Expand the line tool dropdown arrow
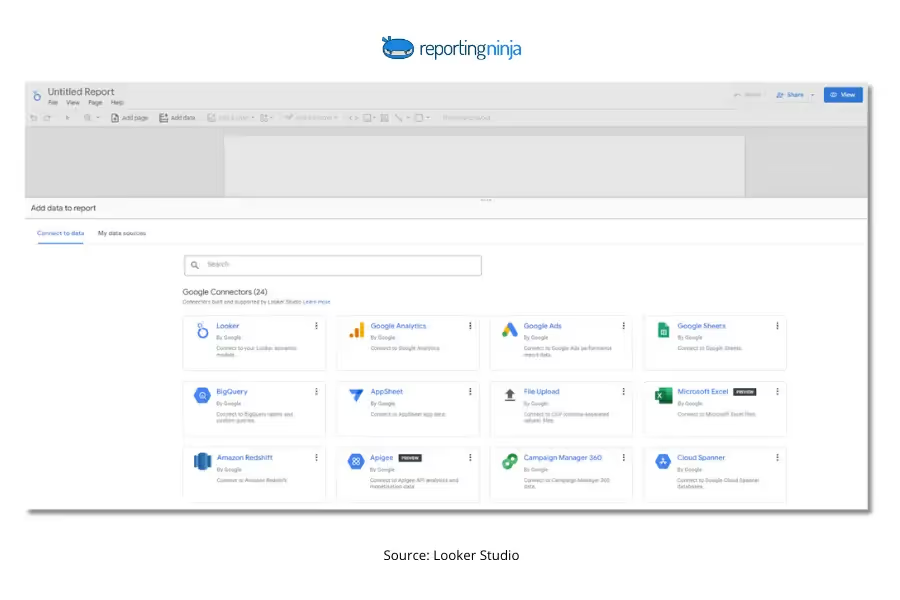 (408, 118)
